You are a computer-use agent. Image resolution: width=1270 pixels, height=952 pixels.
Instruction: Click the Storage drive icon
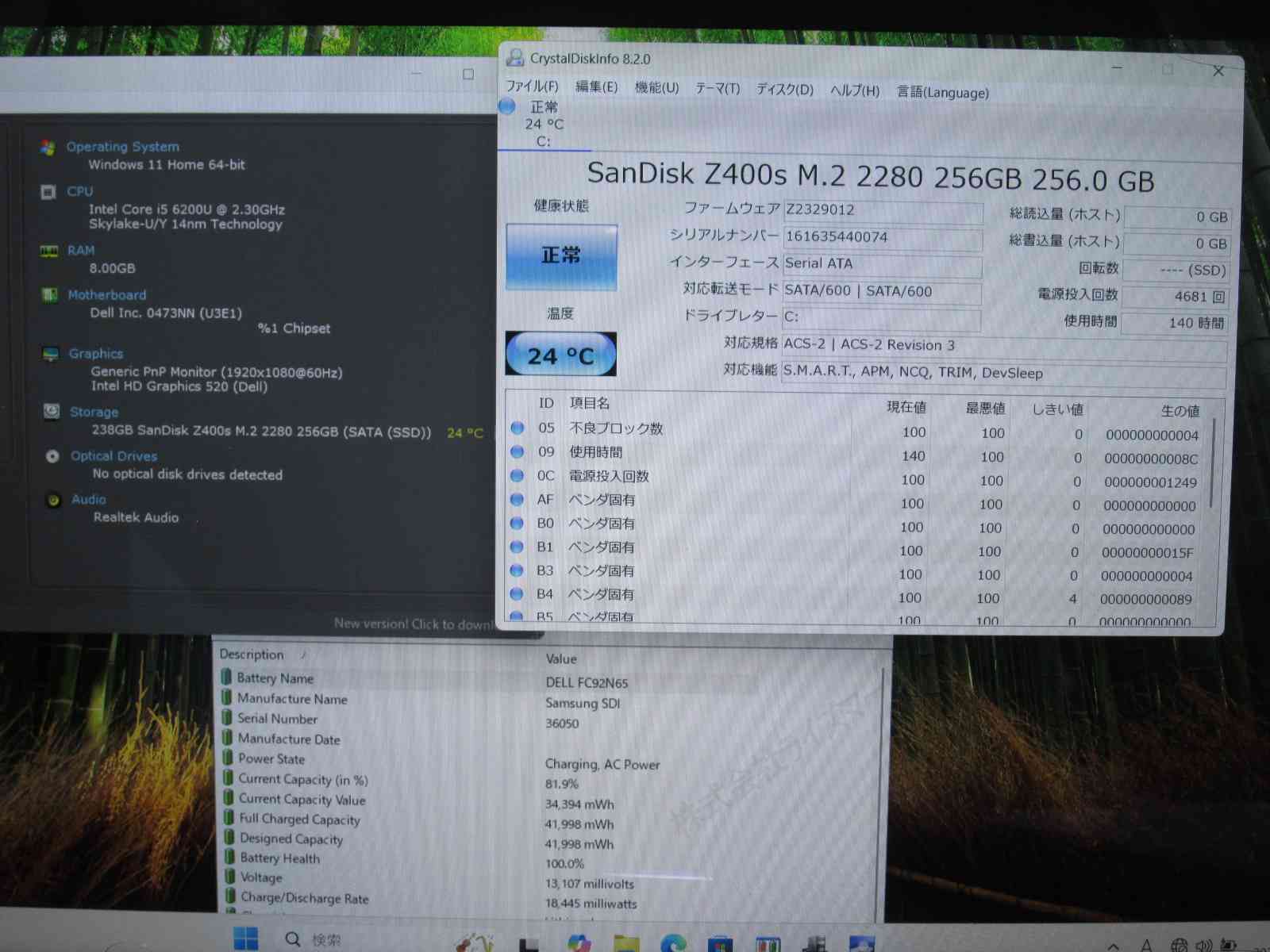click(52, 411)
